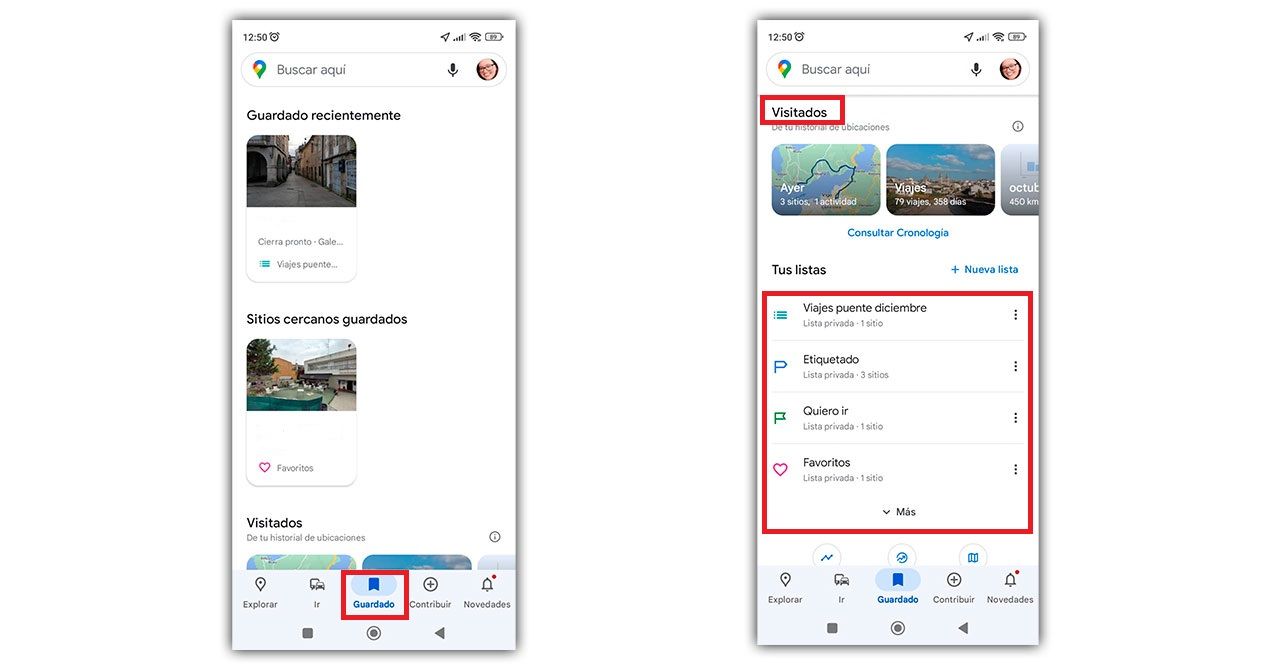Tap the microphone icon in right phone search bar
1268x664 pixels.
pyautogui.click(x=976, y=69)
